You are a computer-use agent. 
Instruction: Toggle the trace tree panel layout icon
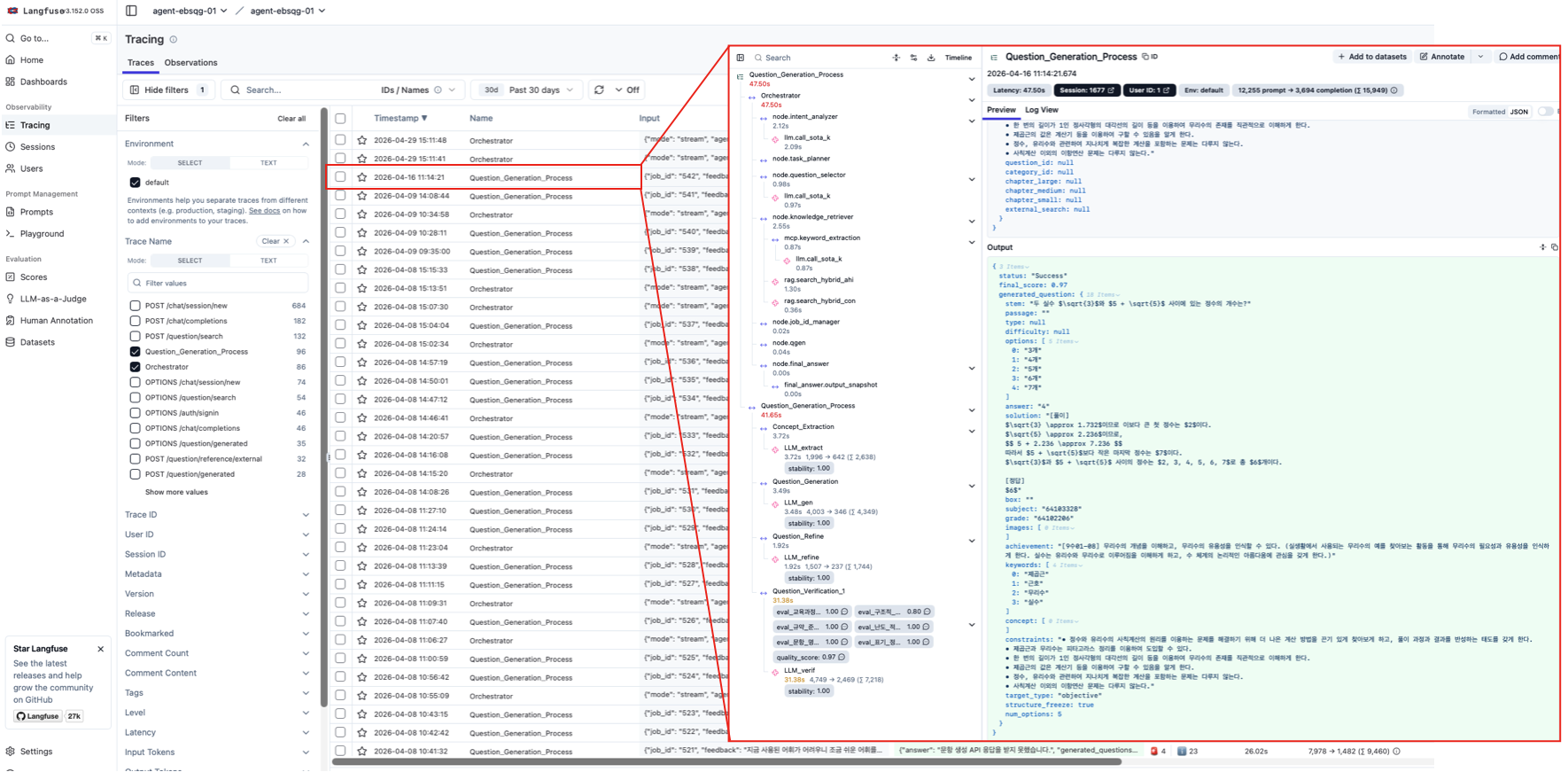tap(741, 58)
